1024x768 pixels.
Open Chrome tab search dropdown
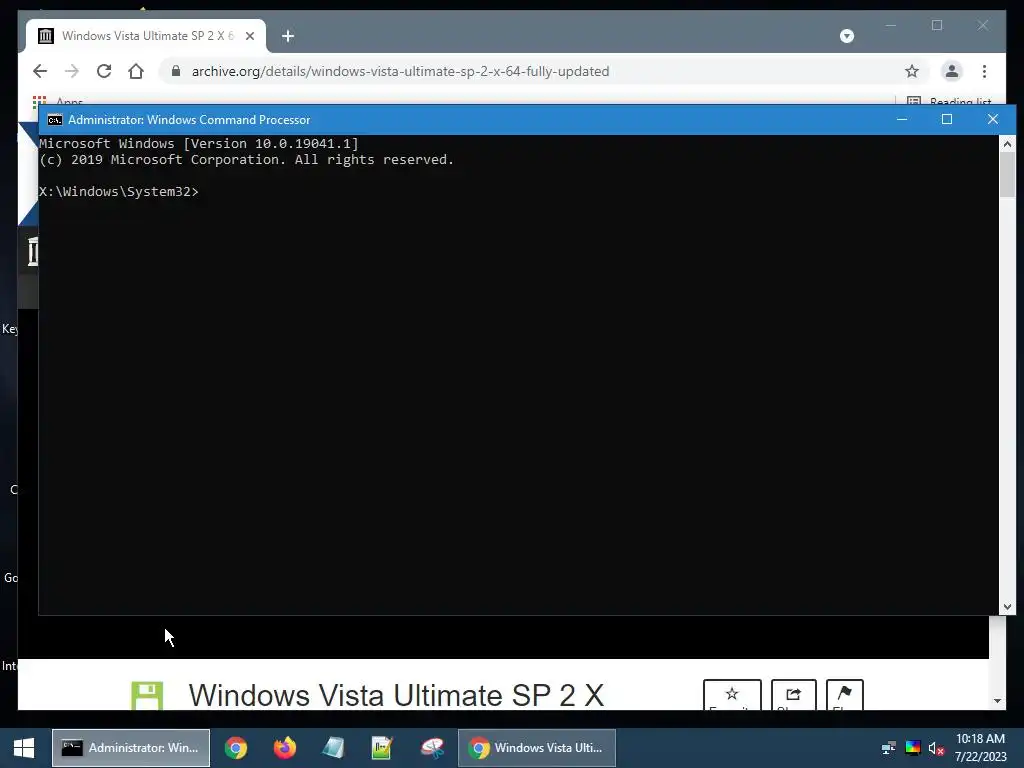pos(846,36)
